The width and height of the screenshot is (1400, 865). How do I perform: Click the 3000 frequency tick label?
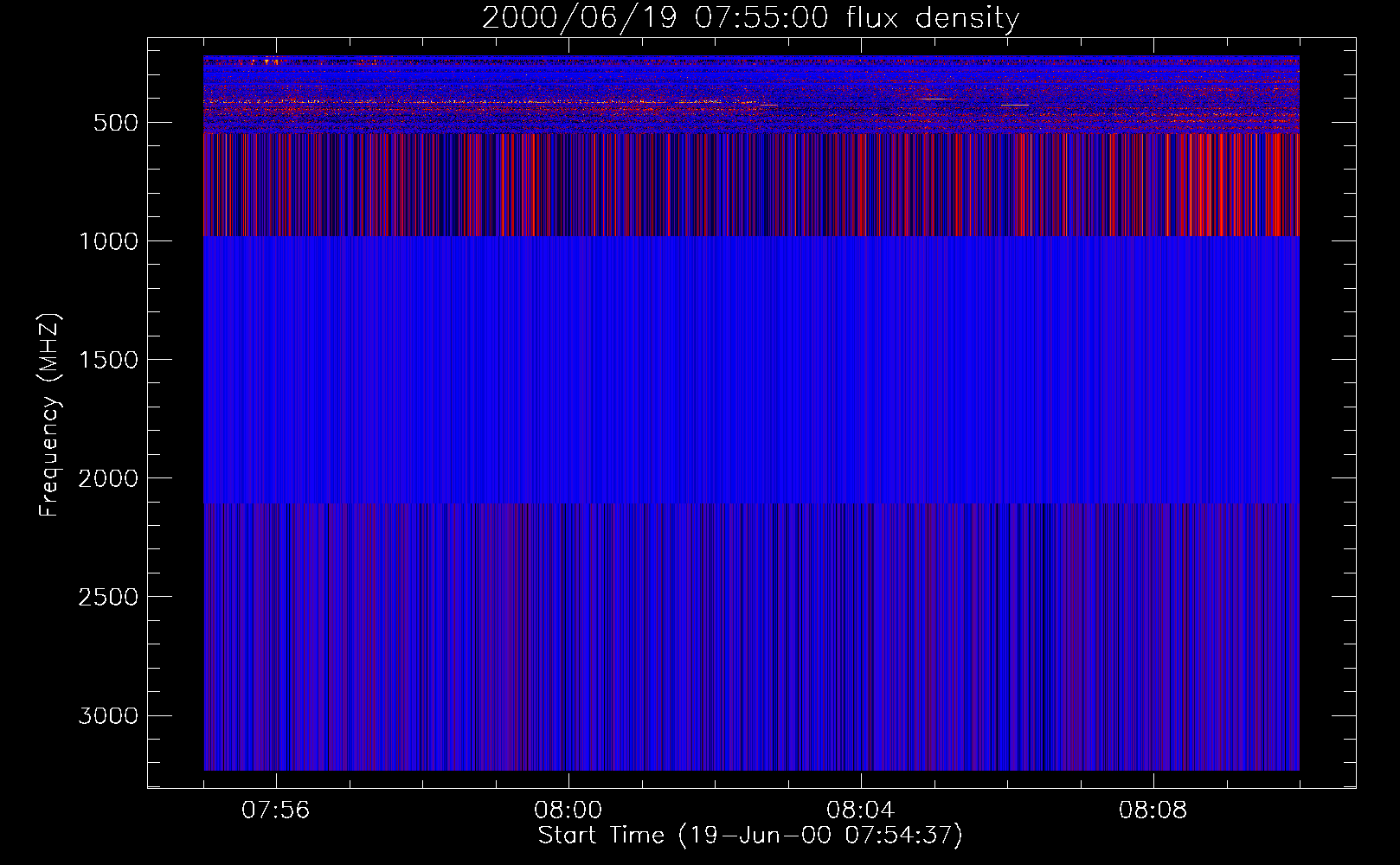click(x=108, y=715)
